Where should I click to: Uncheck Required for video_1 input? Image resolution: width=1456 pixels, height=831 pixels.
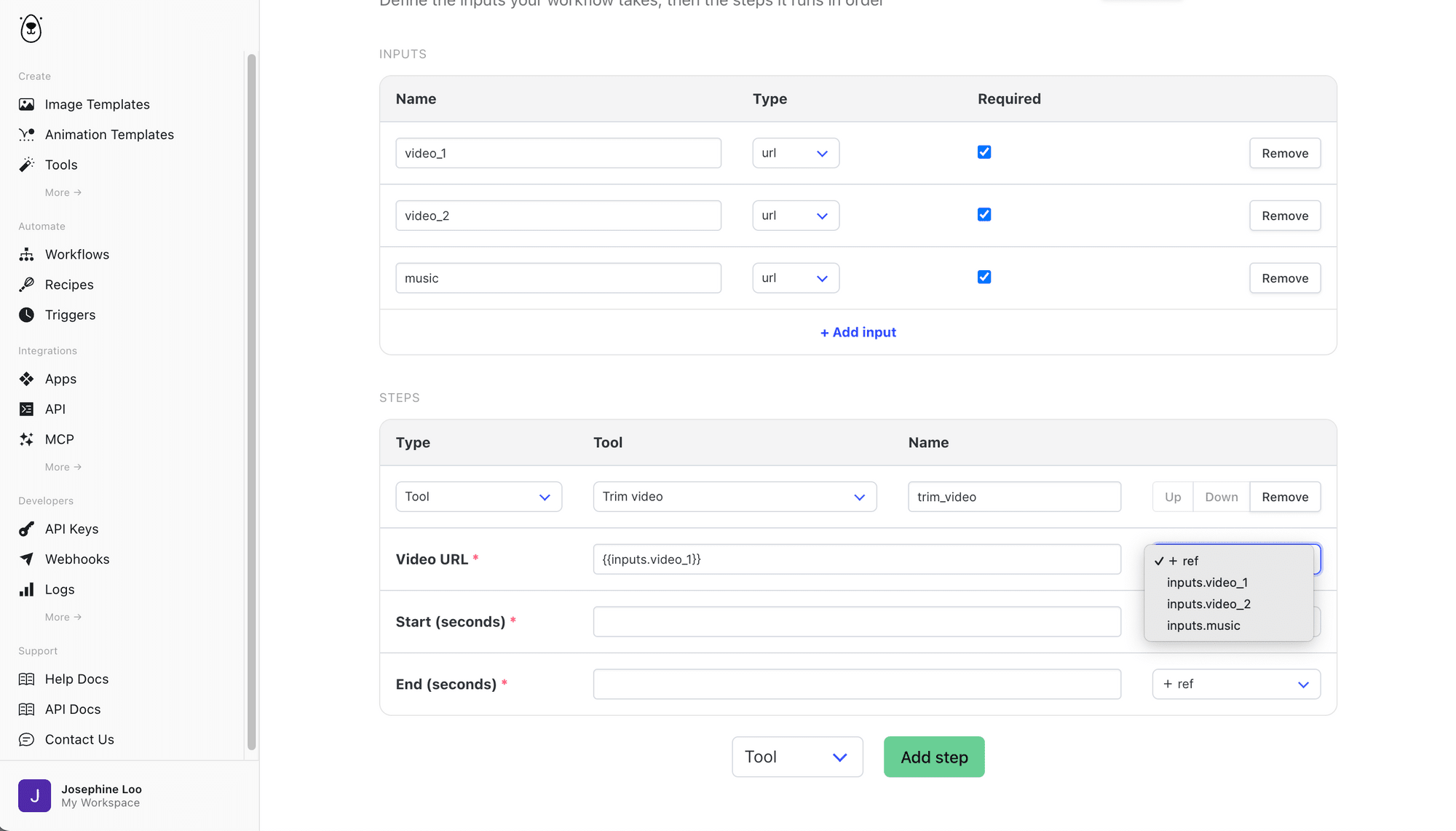[984, 152]
